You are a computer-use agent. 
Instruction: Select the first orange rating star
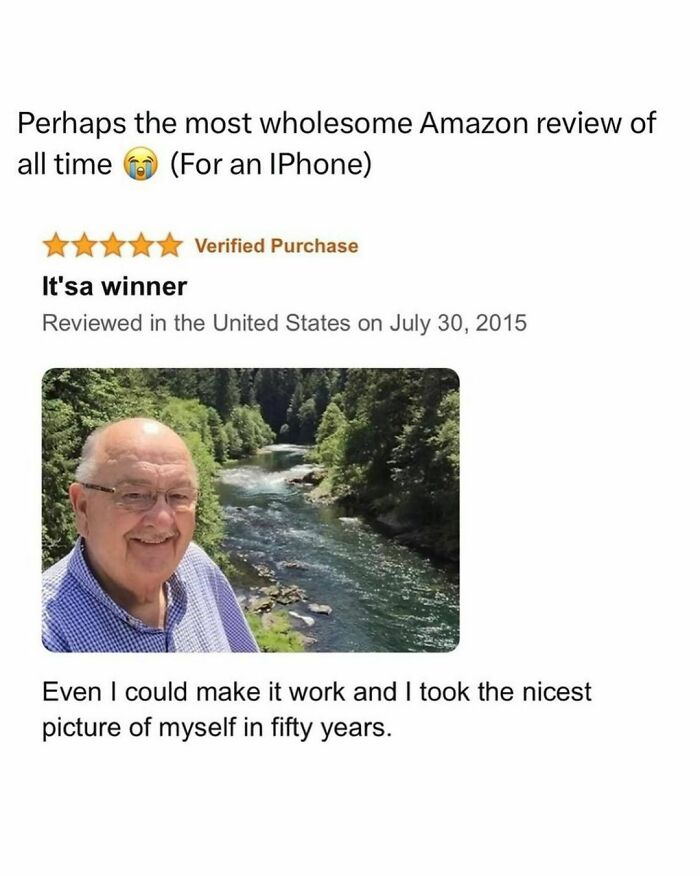click(56, 246)
